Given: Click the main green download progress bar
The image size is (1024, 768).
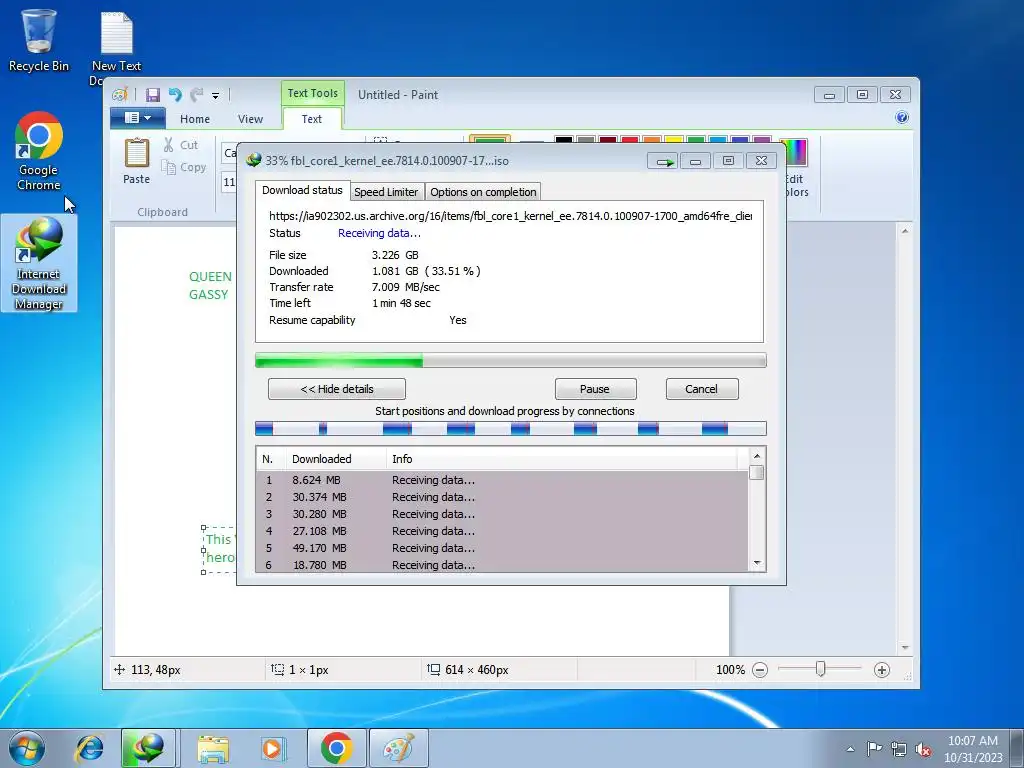Looking at the screenshot, I should click(x=511, y=360).
